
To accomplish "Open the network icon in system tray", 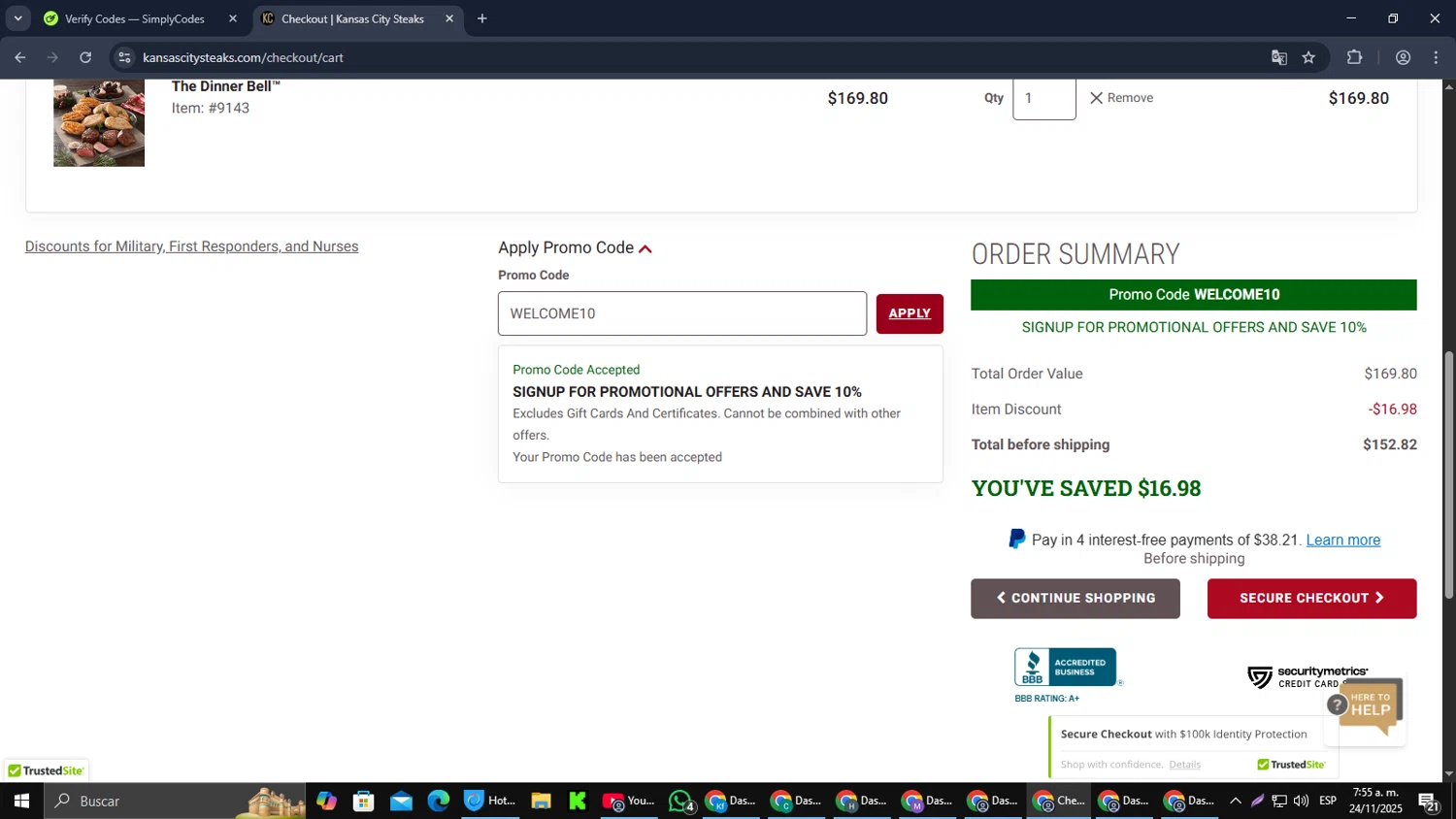I will pyautogui.click(x=1279, y=801).
